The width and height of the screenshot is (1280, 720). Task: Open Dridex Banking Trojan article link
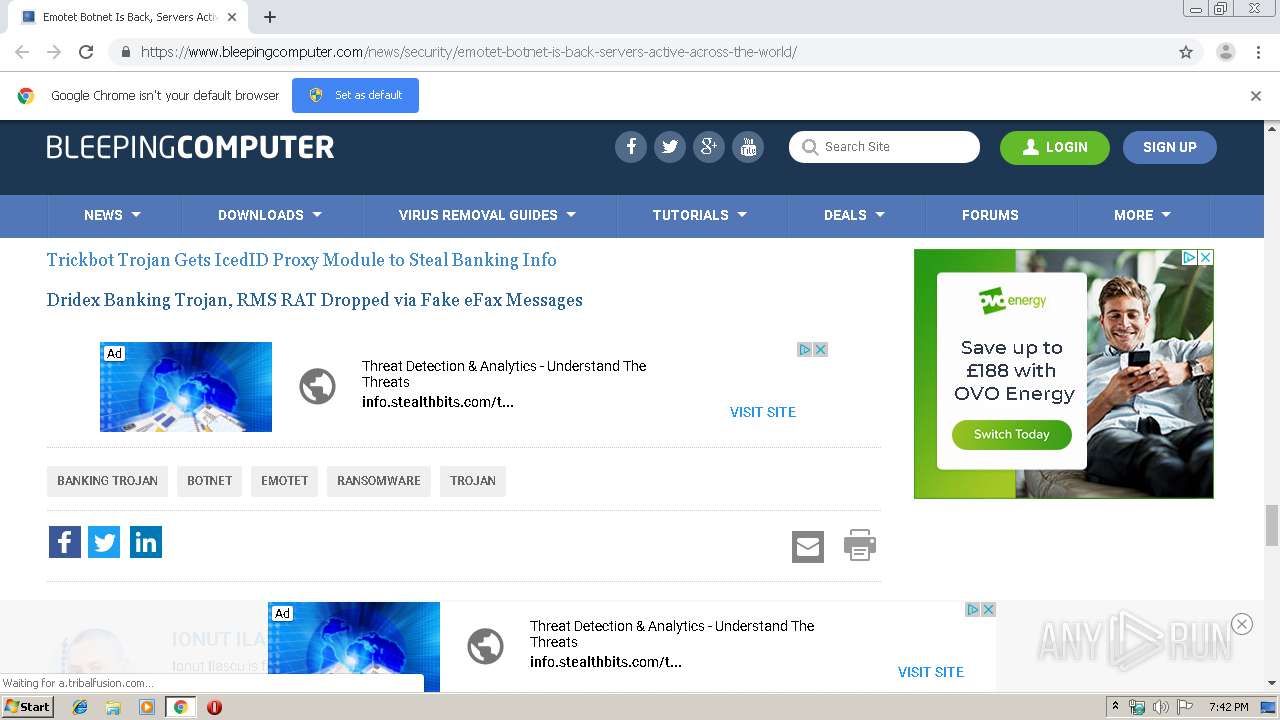click(x=314, y=300)
